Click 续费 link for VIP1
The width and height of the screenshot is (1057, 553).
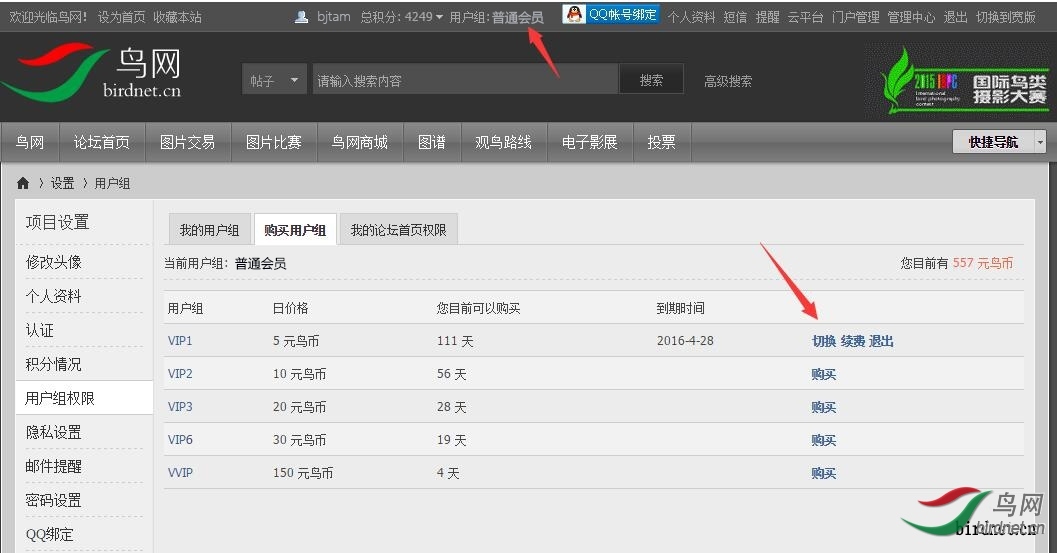coord(852,341)
